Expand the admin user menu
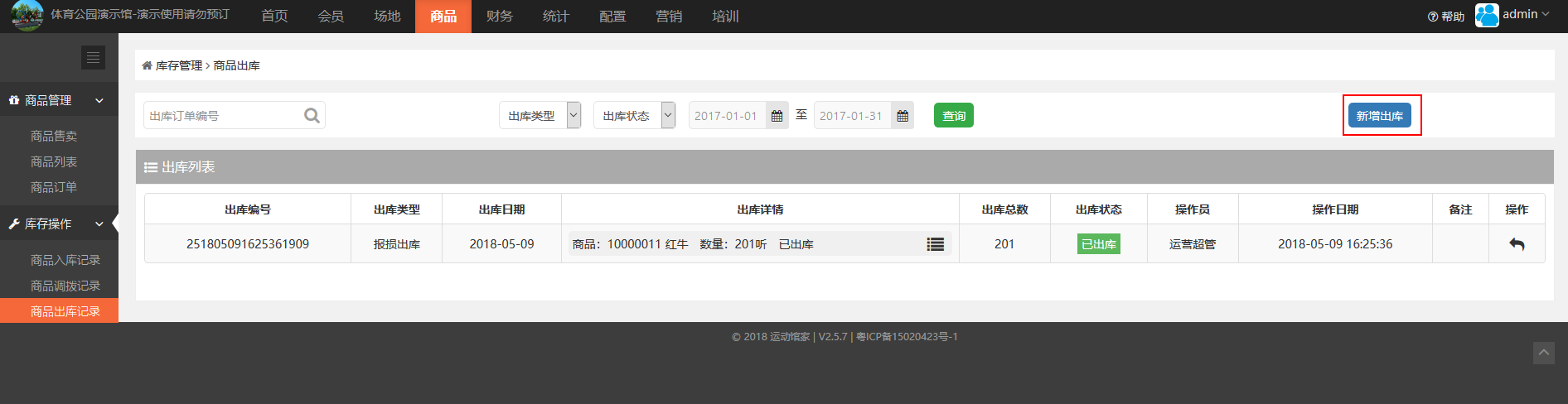The width and height of the screenshot is (1568, 404). [1526, 14]
